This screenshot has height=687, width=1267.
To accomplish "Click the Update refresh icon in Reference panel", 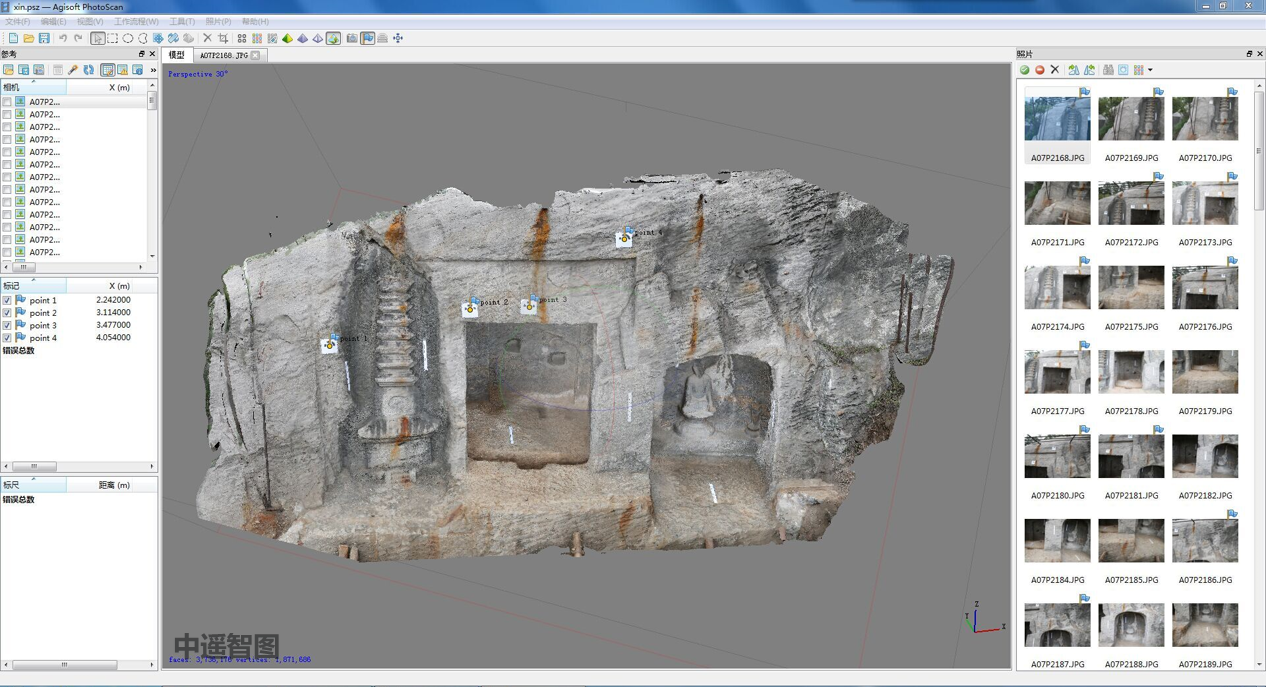I will coord(89,70).
